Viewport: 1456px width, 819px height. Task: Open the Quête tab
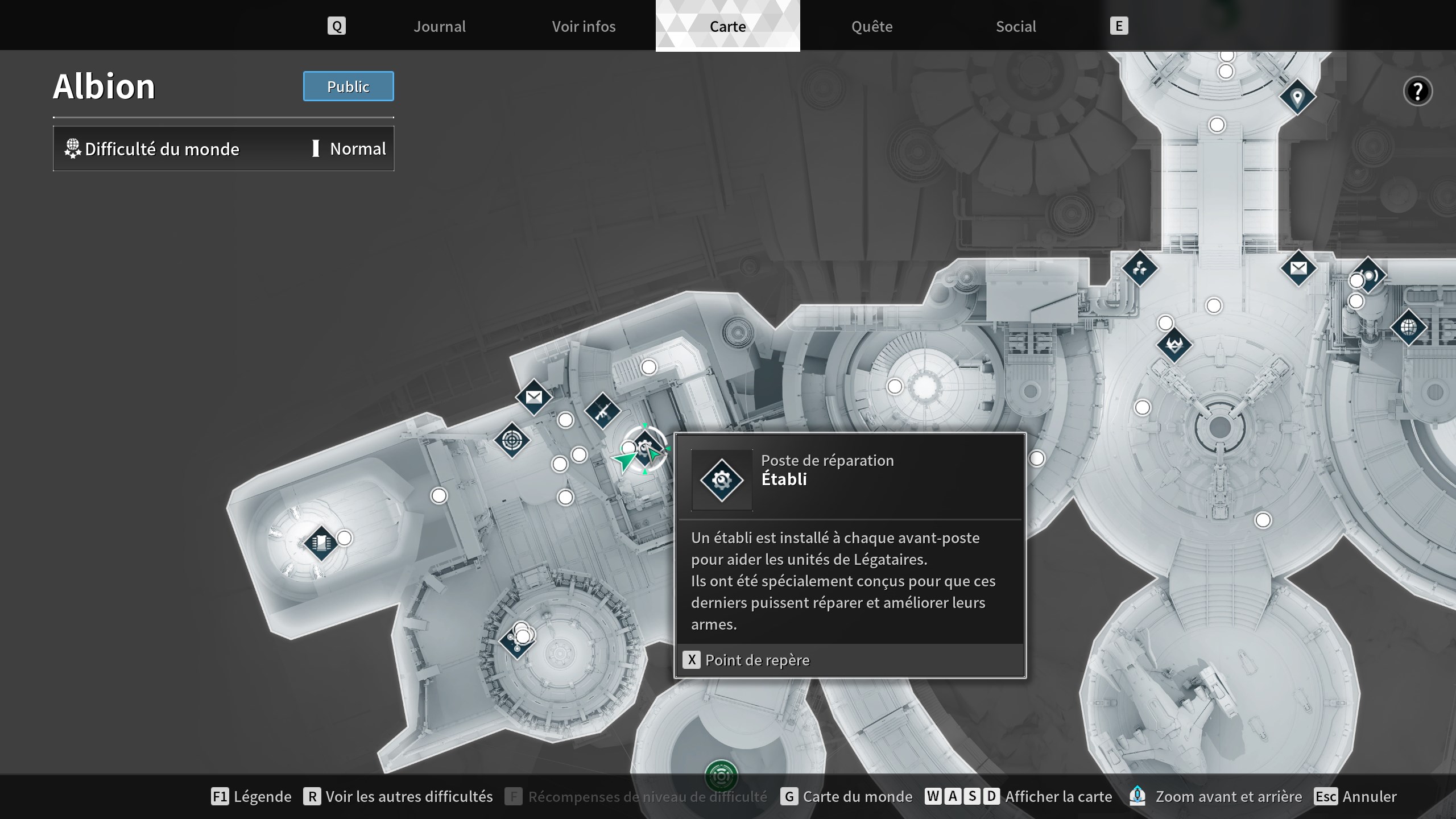tap(871, 26)
